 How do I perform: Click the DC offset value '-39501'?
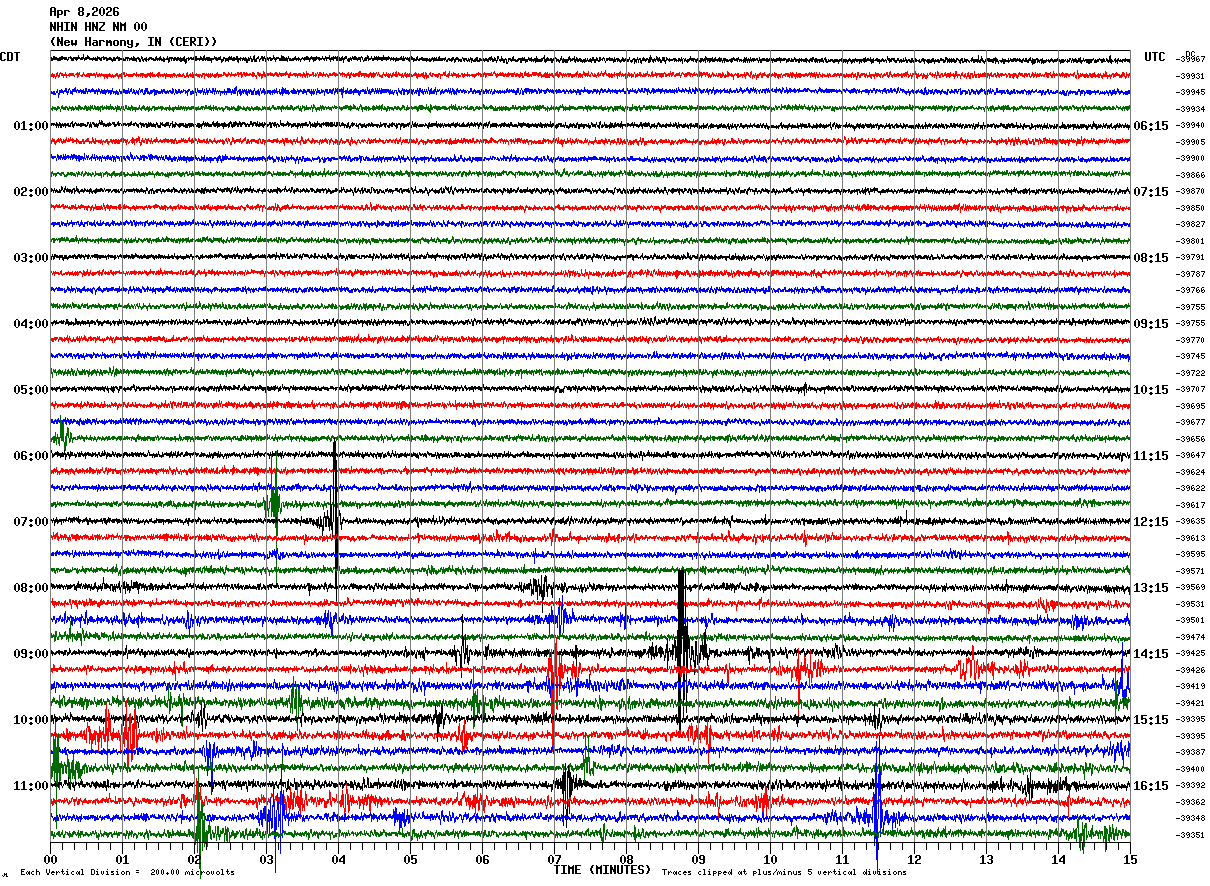coord(1191,620)
